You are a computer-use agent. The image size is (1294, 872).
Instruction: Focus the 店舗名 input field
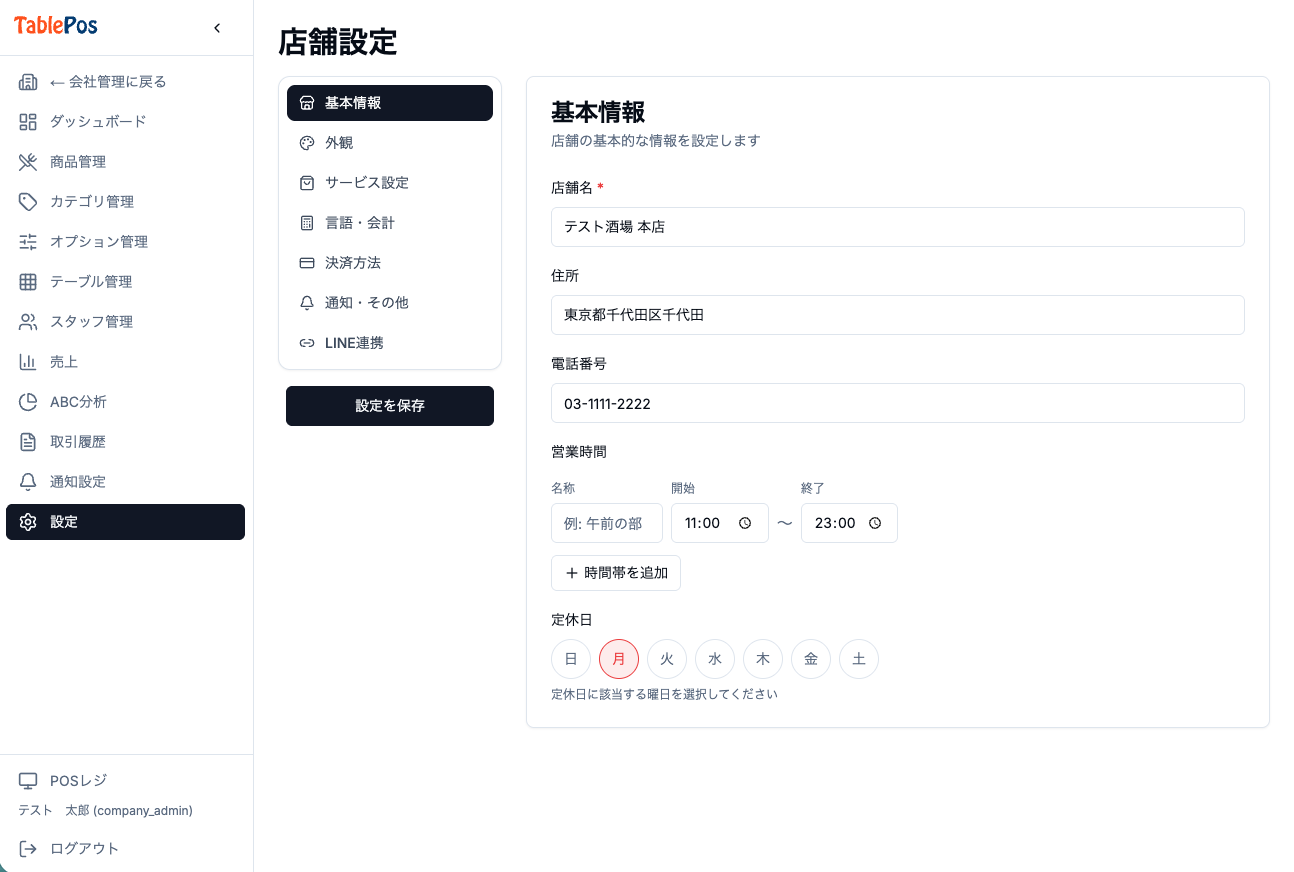(x=898, y=227)
